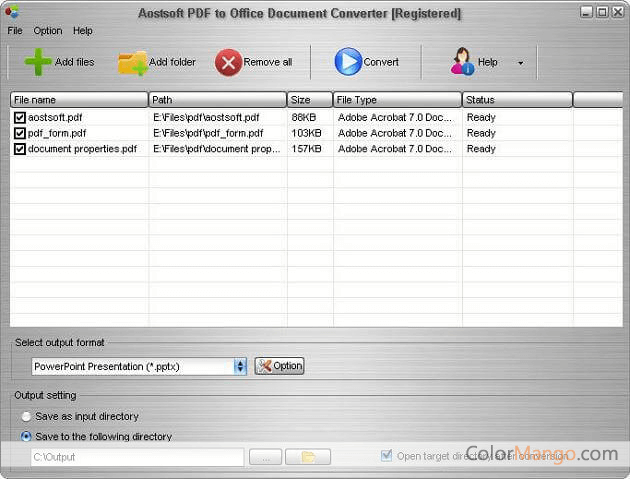Sort by the File Type column header
Image resolution: width=630 pixels, height=479 pixels.
click(x=397, y=100)
